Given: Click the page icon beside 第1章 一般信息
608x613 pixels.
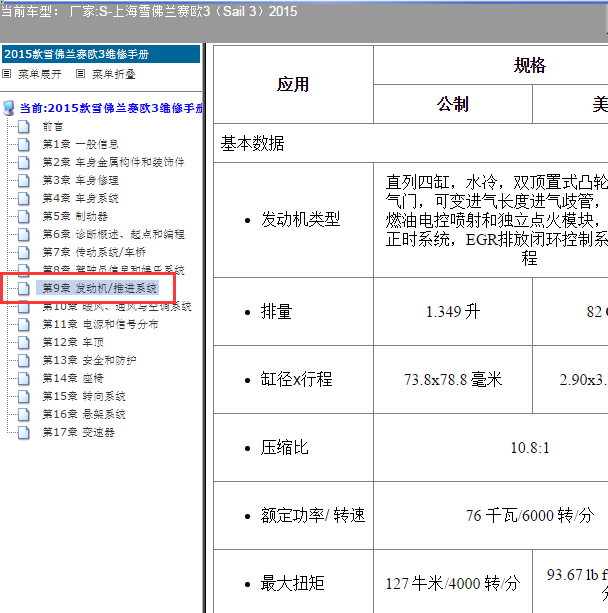Looking at the screenshot, I should [x=23, y=144].
